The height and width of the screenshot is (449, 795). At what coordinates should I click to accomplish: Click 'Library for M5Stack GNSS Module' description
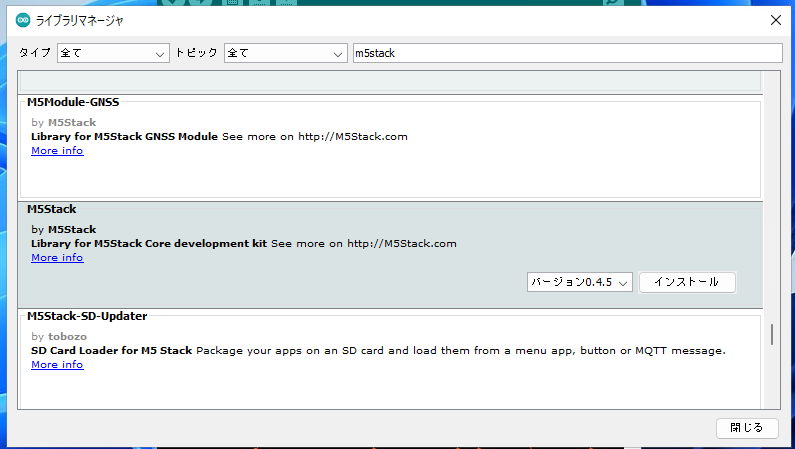[124, 137]
